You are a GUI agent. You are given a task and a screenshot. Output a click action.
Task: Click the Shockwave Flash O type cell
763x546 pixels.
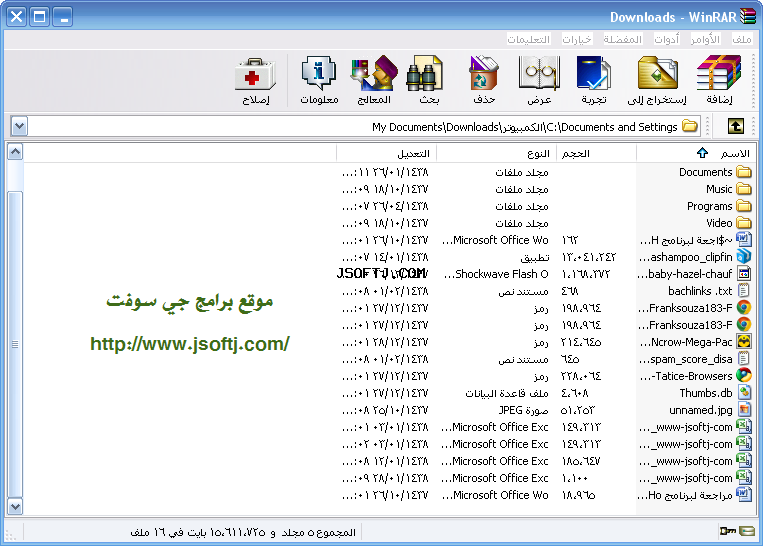tap(496, 274)
